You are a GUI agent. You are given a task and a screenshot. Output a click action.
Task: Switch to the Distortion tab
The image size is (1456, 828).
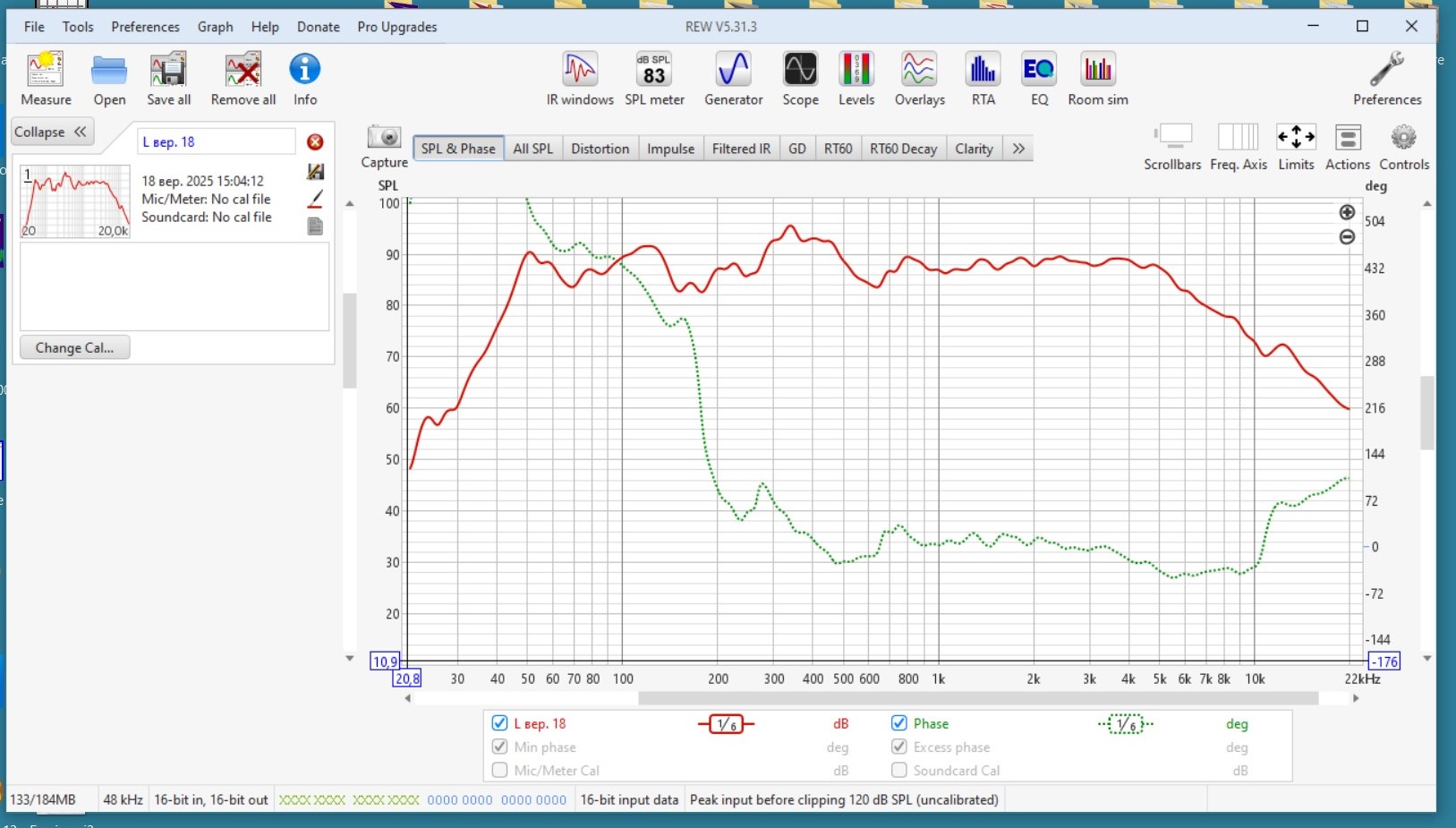(x=600, y=149)
